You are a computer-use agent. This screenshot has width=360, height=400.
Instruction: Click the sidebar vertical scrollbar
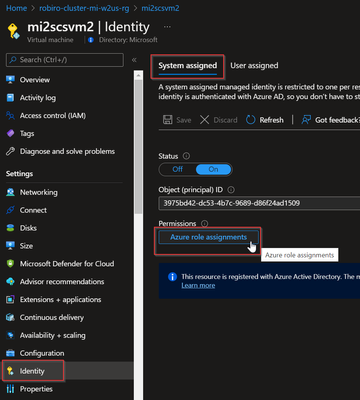point(138,147)
